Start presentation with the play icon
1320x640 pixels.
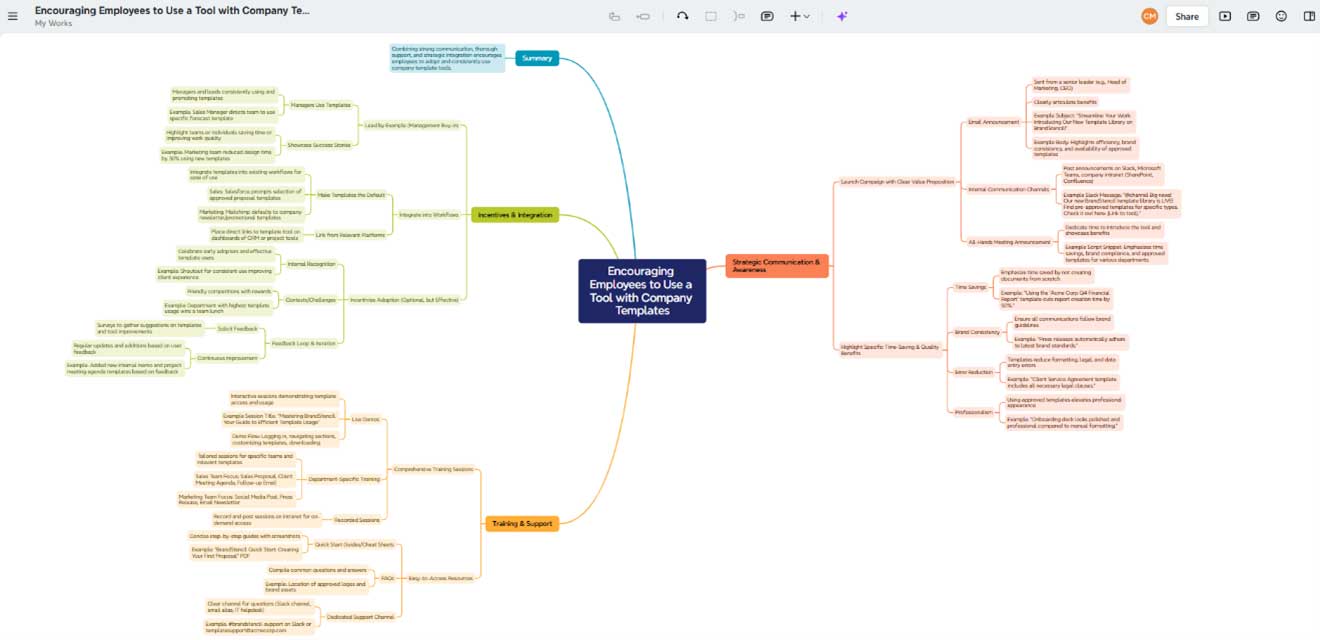coord(1225,16)
